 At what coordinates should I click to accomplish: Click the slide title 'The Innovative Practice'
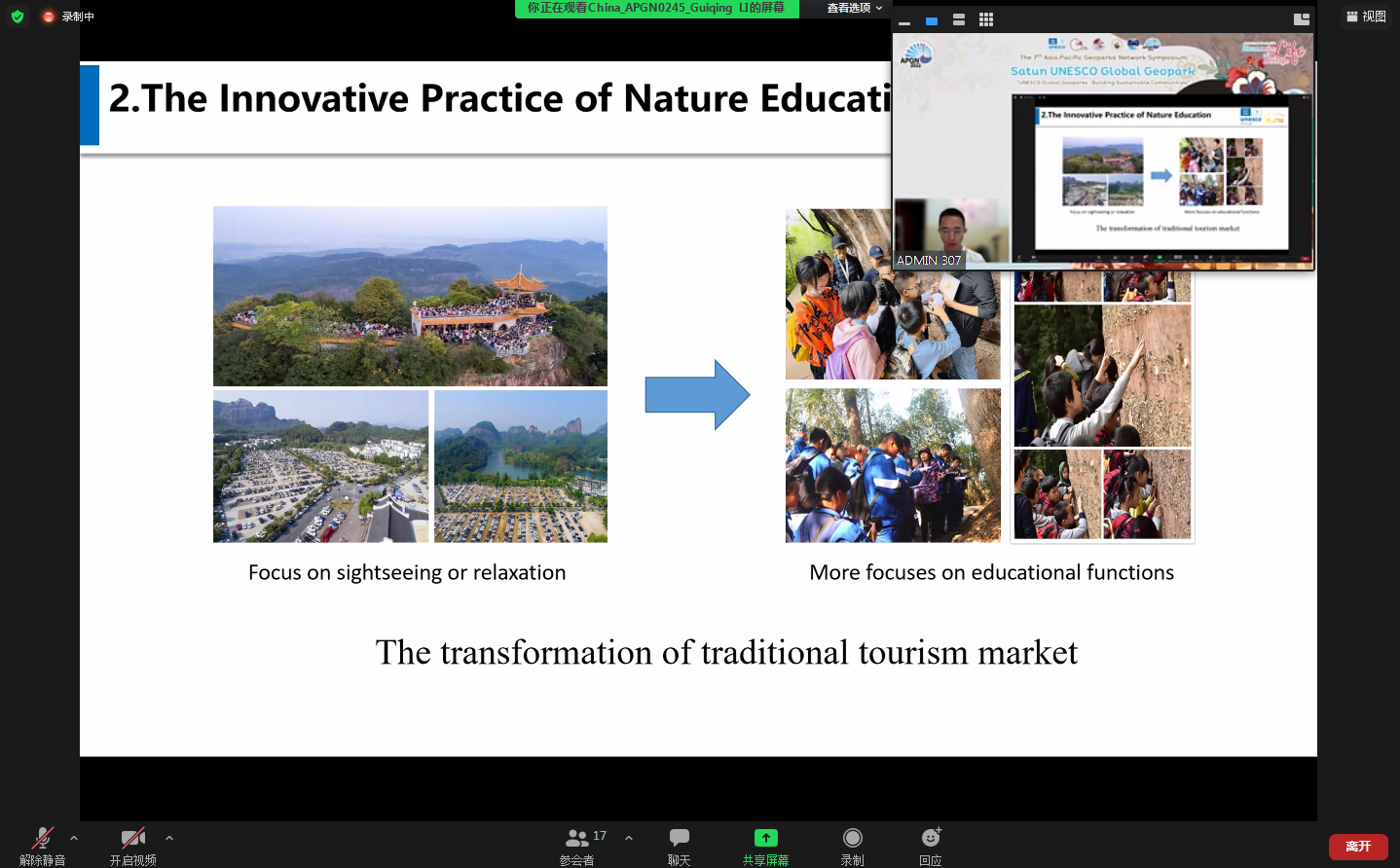(499, 98)
